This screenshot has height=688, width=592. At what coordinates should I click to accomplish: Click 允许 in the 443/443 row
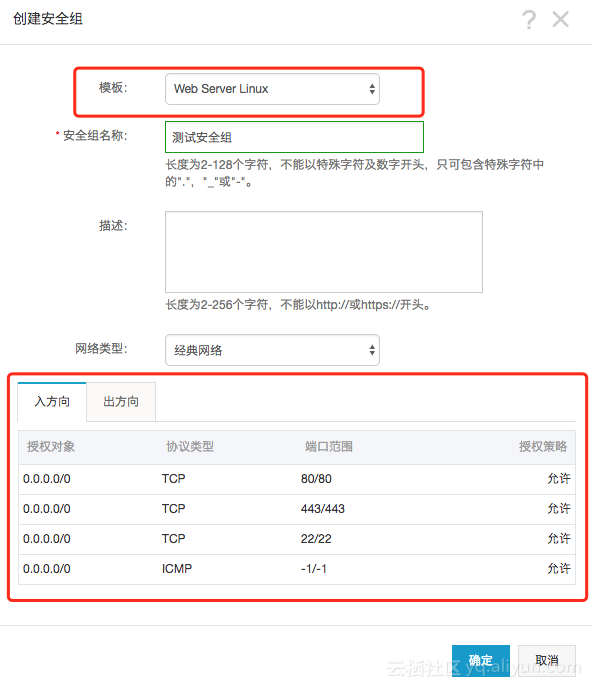[559, 509]
